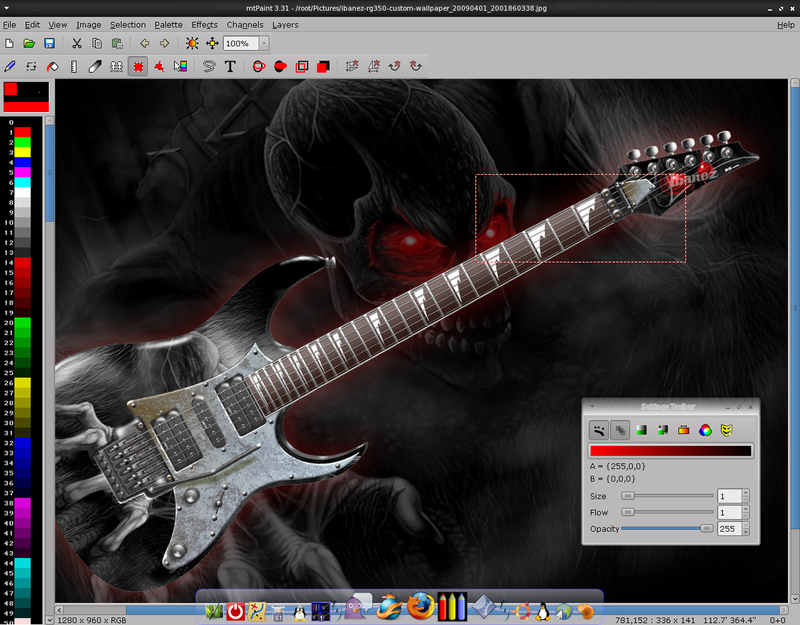Save the image with floppy disk icon
The image size is (800, 625).
coord(49,43)
